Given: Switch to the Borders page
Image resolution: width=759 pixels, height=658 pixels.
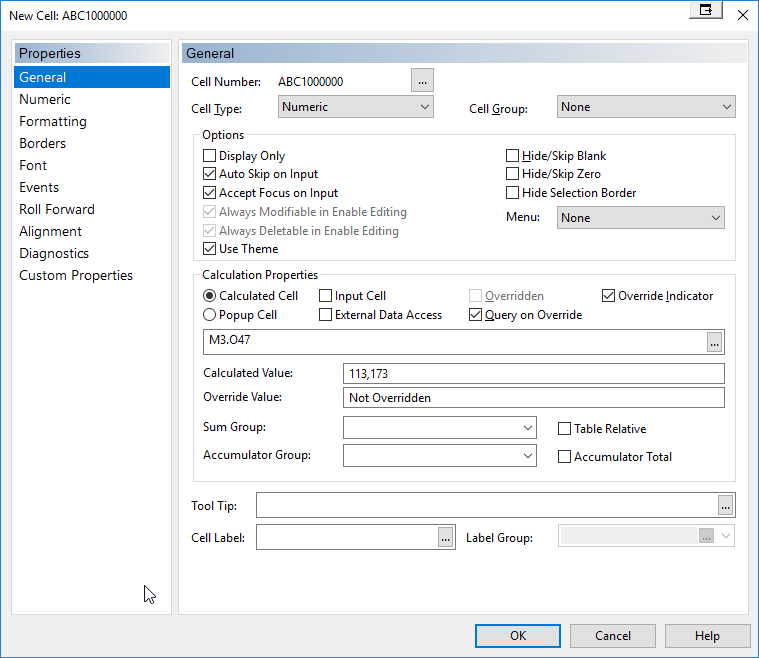Looking at the screenshot, I should click(92, 143).
